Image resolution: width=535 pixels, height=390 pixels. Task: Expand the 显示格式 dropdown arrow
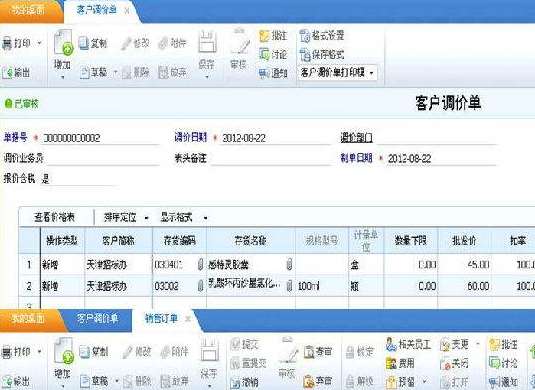(205, 218)
